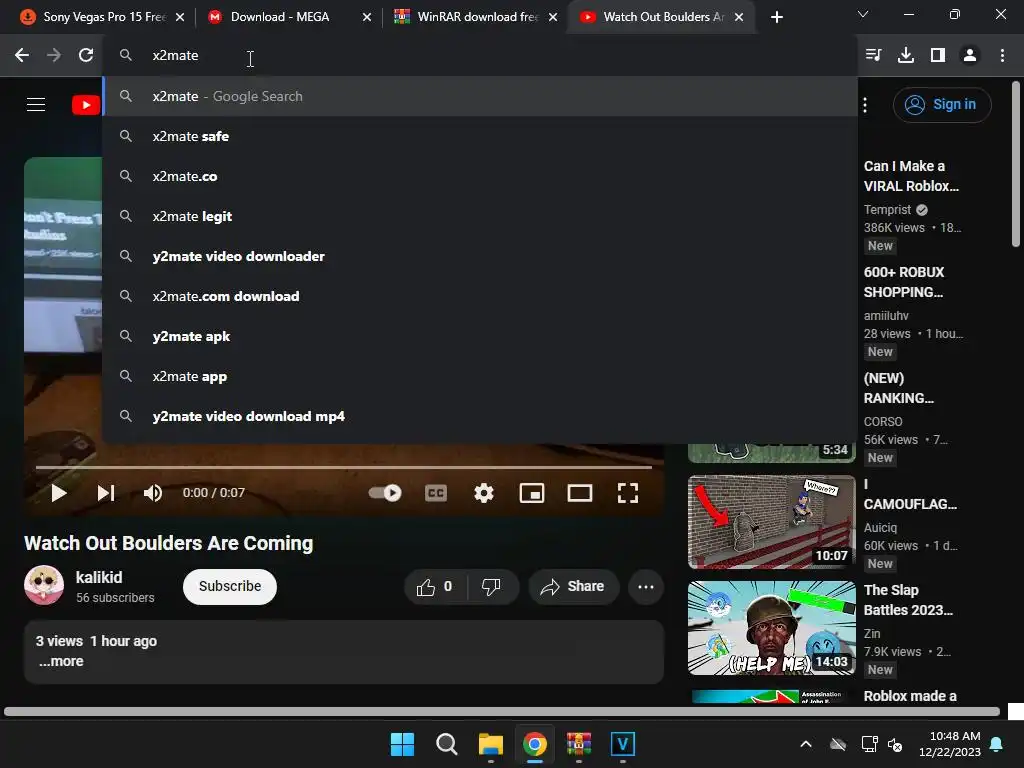Open the video settings gear

click(x=484, y=493)
